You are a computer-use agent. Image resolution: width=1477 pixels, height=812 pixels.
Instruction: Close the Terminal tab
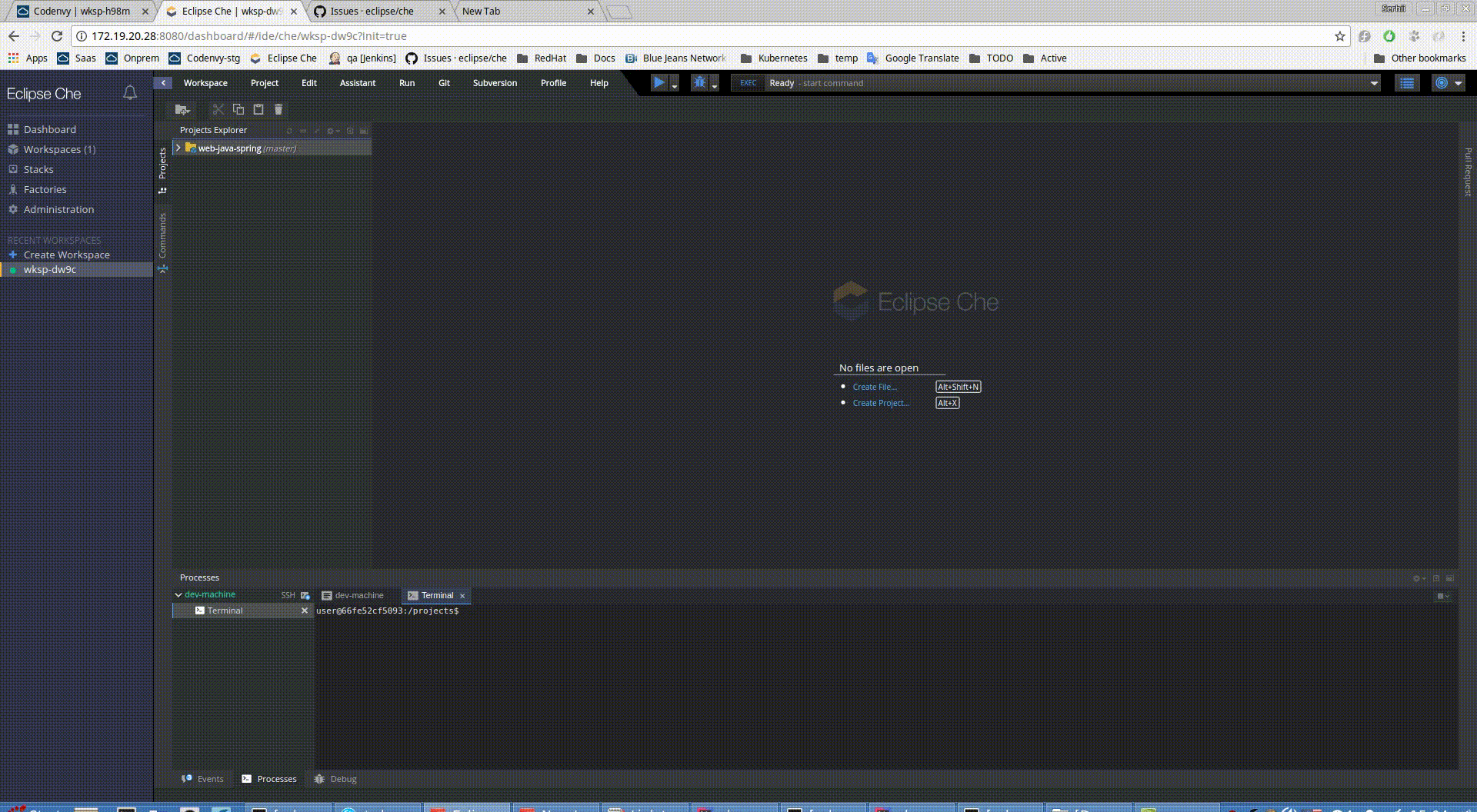(462, 596)
